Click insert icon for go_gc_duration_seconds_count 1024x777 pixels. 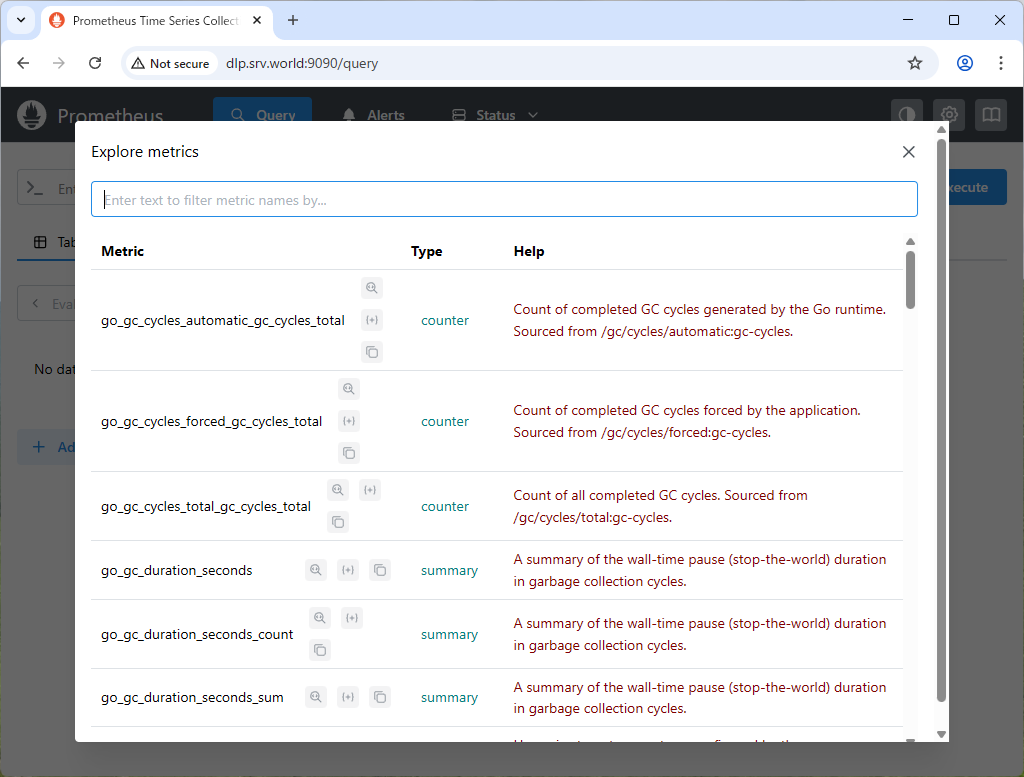click(352, 618)
